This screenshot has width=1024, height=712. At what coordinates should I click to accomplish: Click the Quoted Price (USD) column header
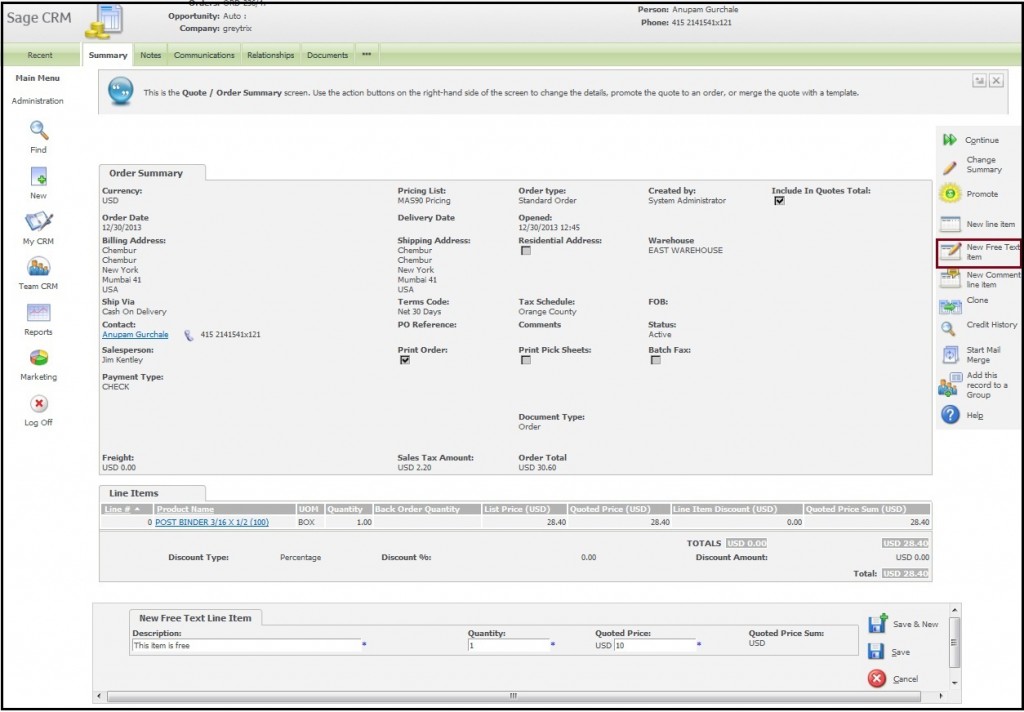tap(619, 509)
